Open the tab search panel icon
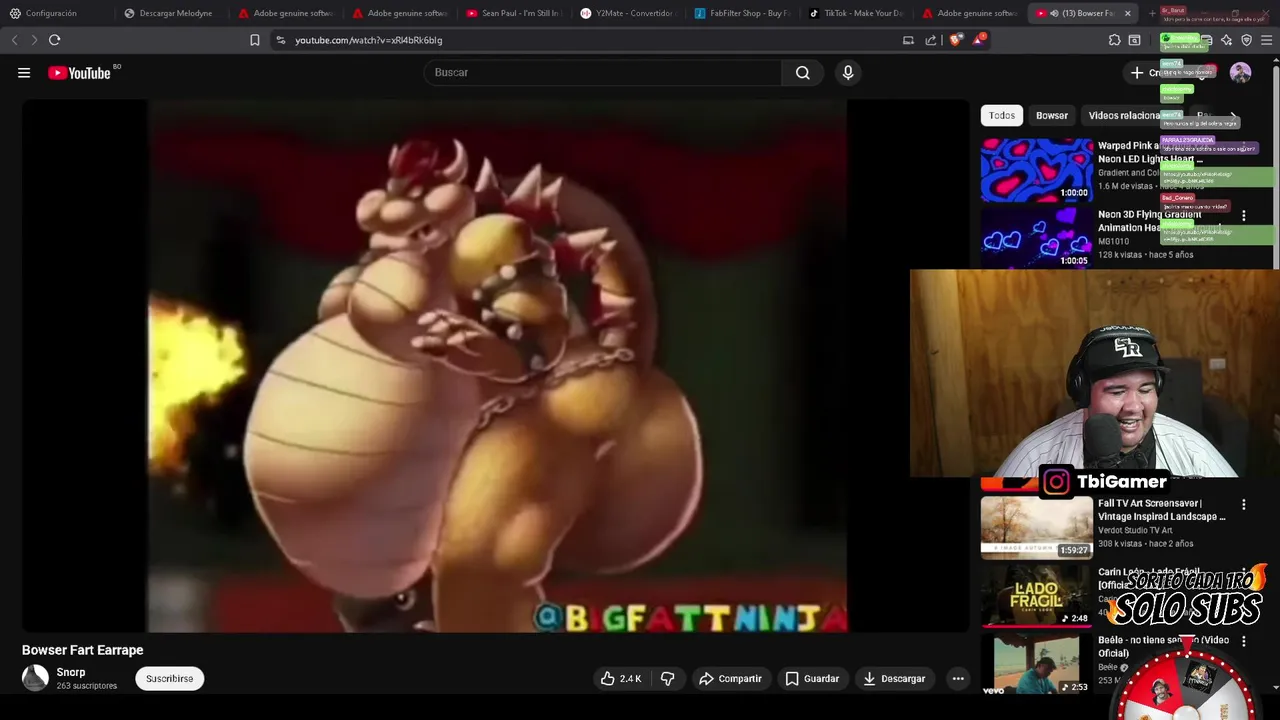 (1135, 40)
